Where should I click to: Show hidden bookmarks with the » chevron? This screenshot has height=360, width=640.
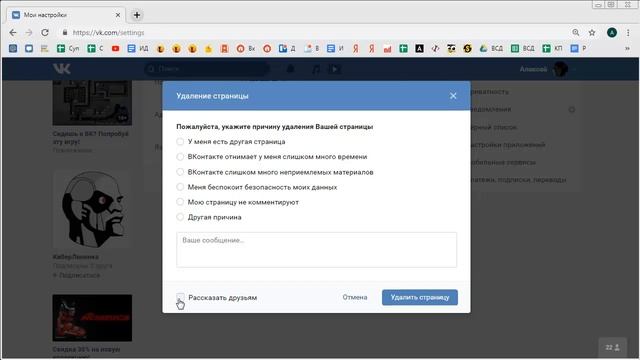click(627, 49)
